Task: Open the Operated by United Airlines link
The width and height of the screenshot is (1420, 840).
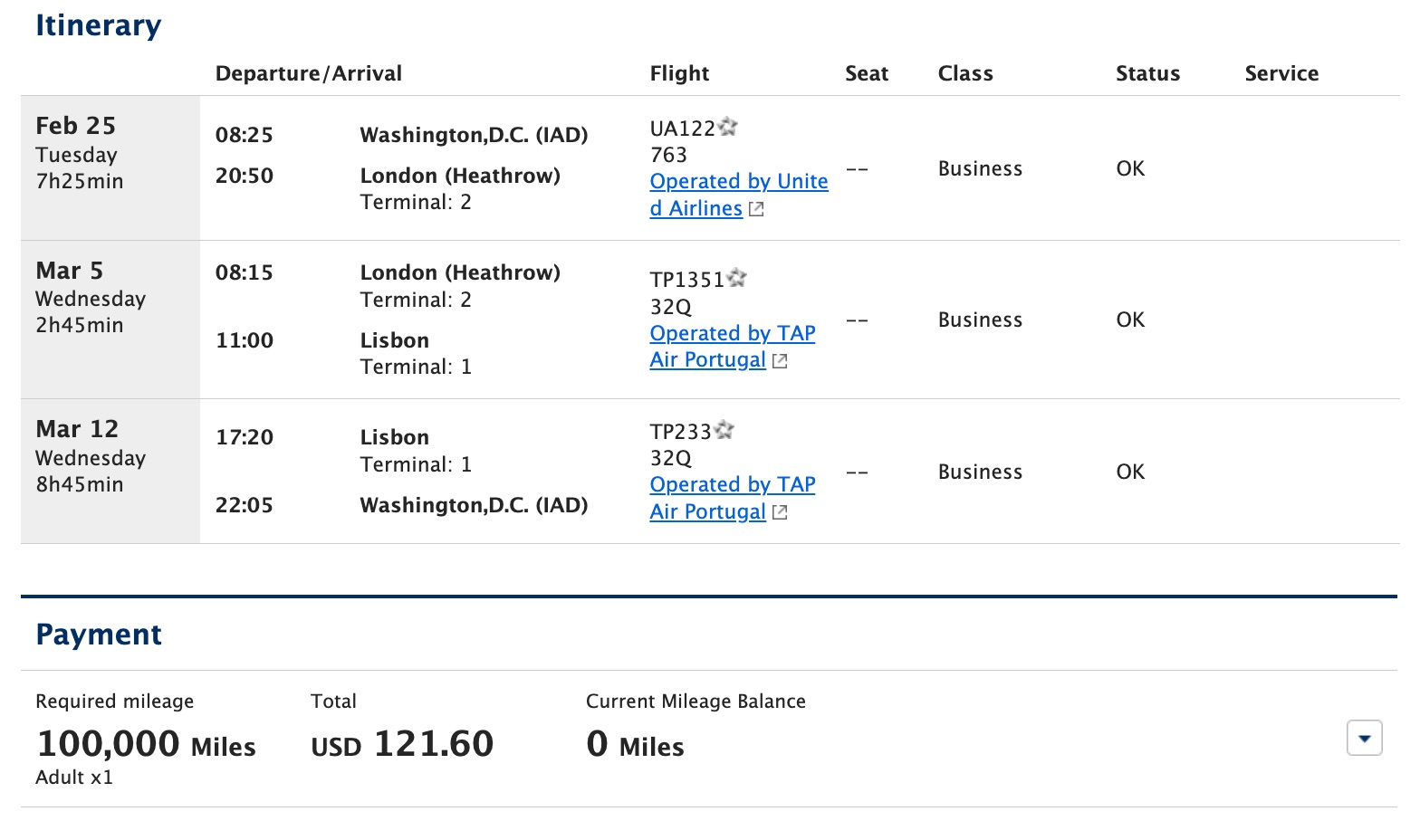Action: coord(738,181)
